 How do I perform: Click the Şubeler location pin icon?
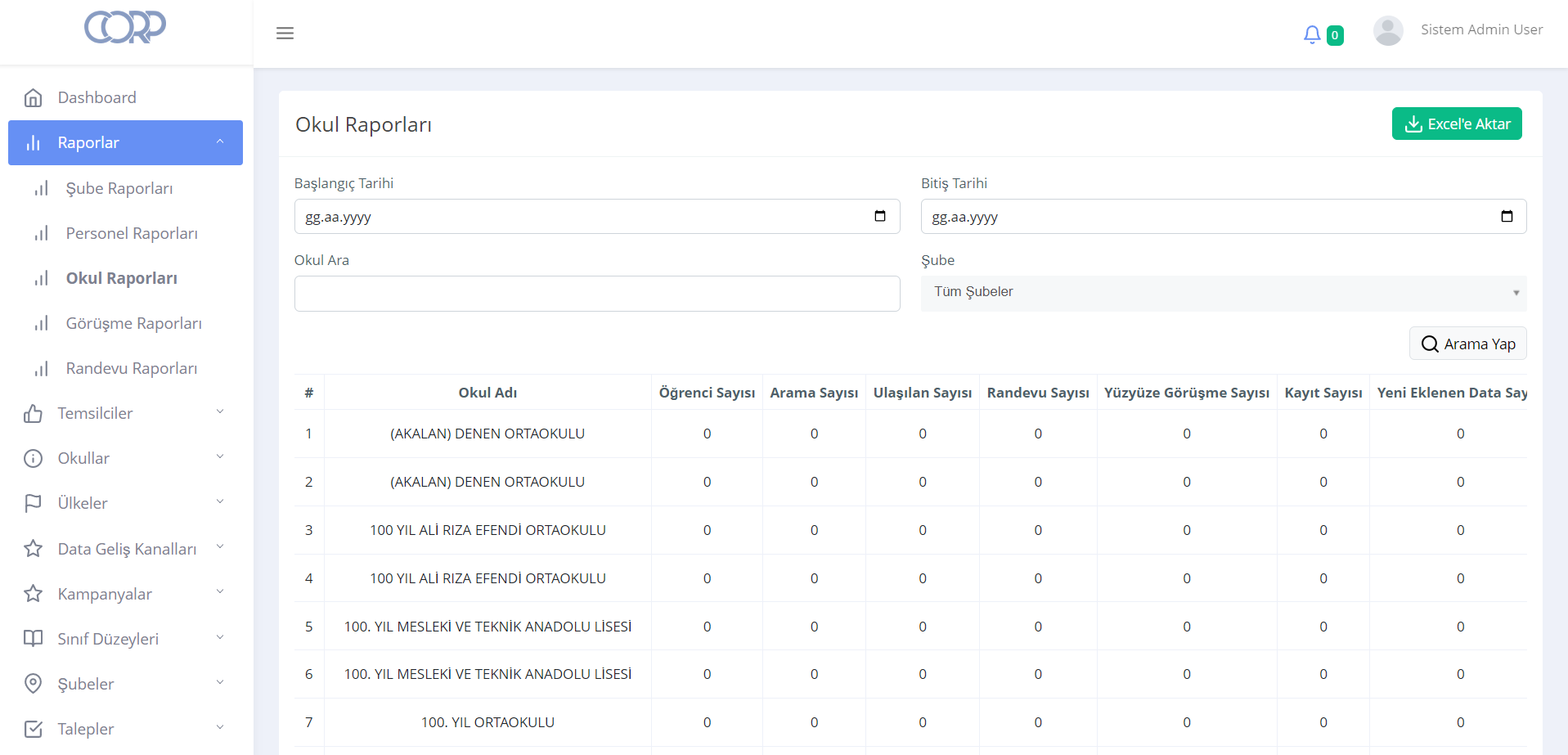click(x=34, y=684)
